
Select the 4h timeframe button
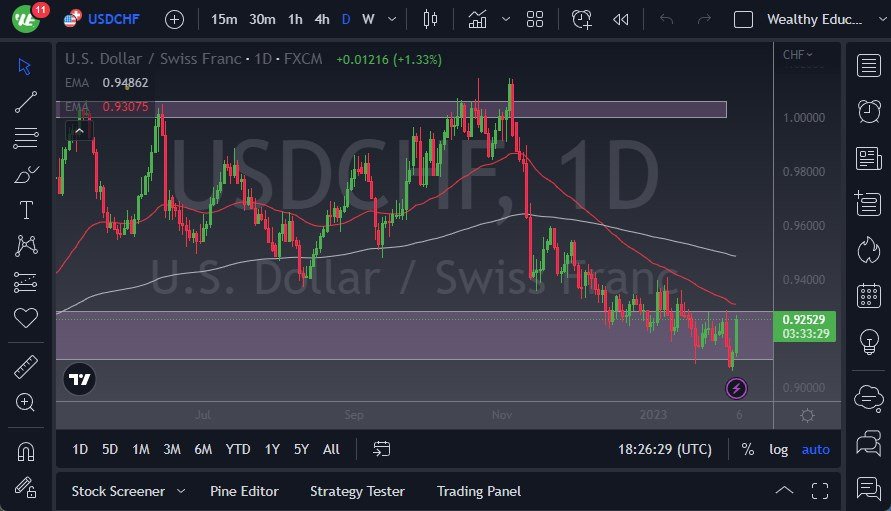pos(321,19)
